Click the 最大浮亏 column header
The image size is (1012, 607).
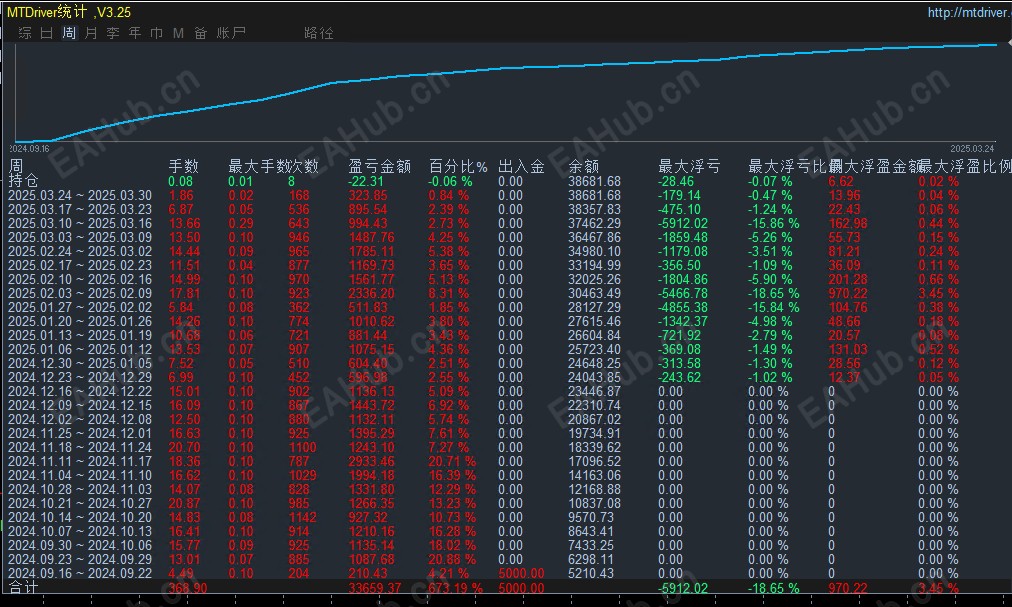[x=689, y=167]
